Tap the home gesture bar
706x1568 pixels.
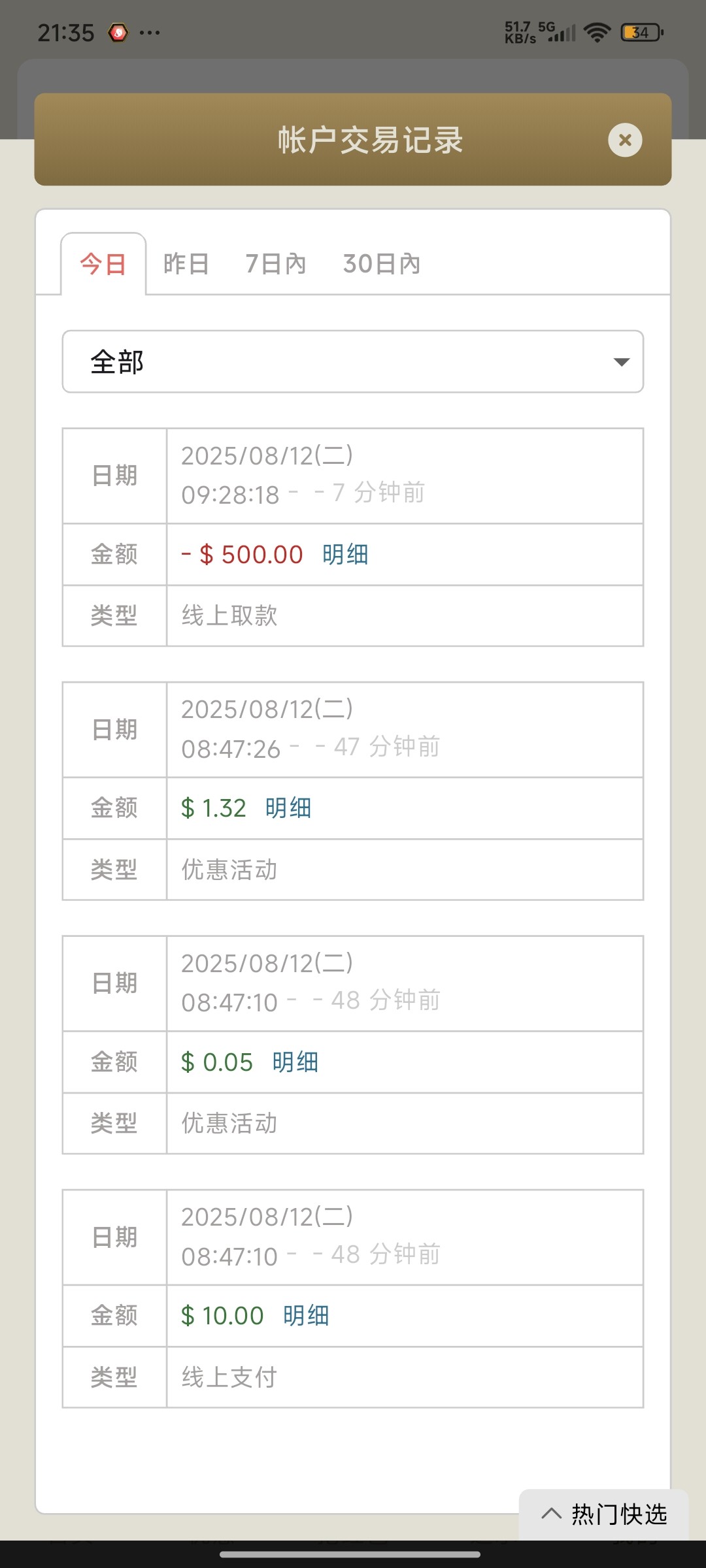point(350,1554)
